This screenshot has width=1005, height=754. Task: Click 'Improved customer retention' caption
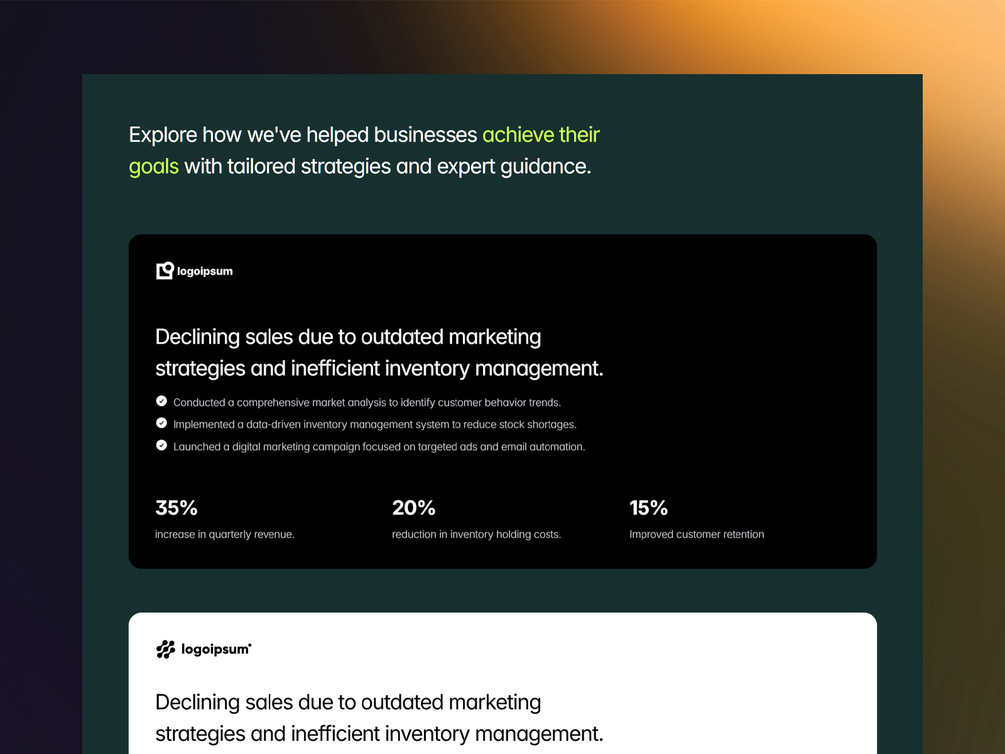(696, 534)
